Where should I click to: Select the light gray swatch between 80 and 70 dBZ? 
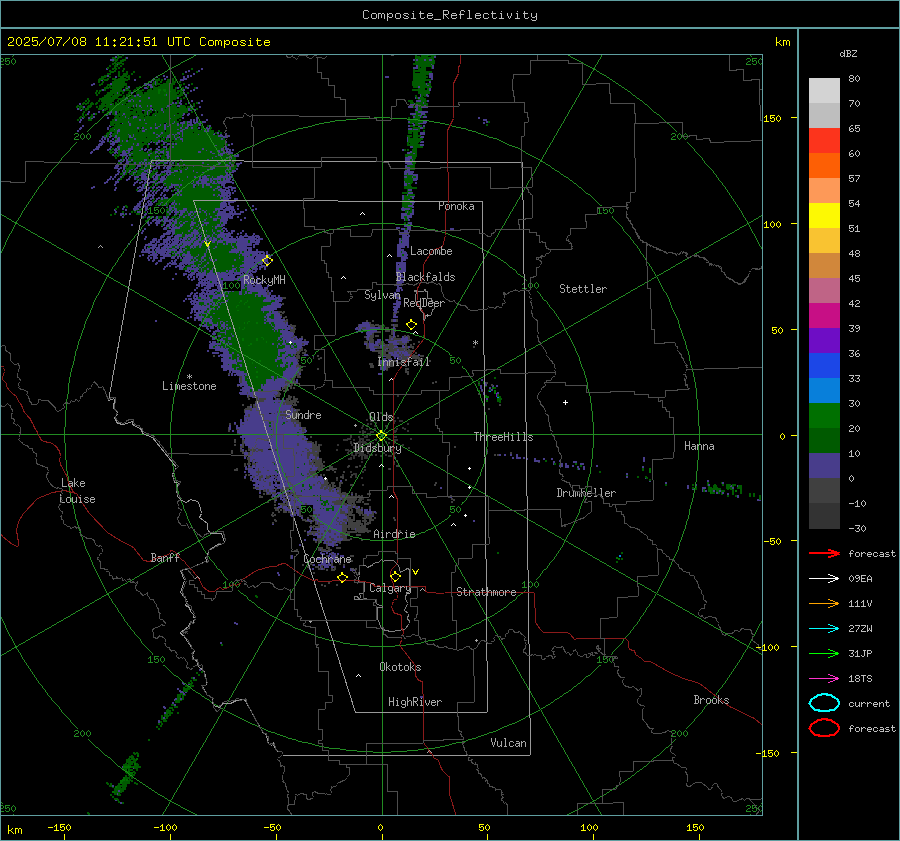[824, 91]
